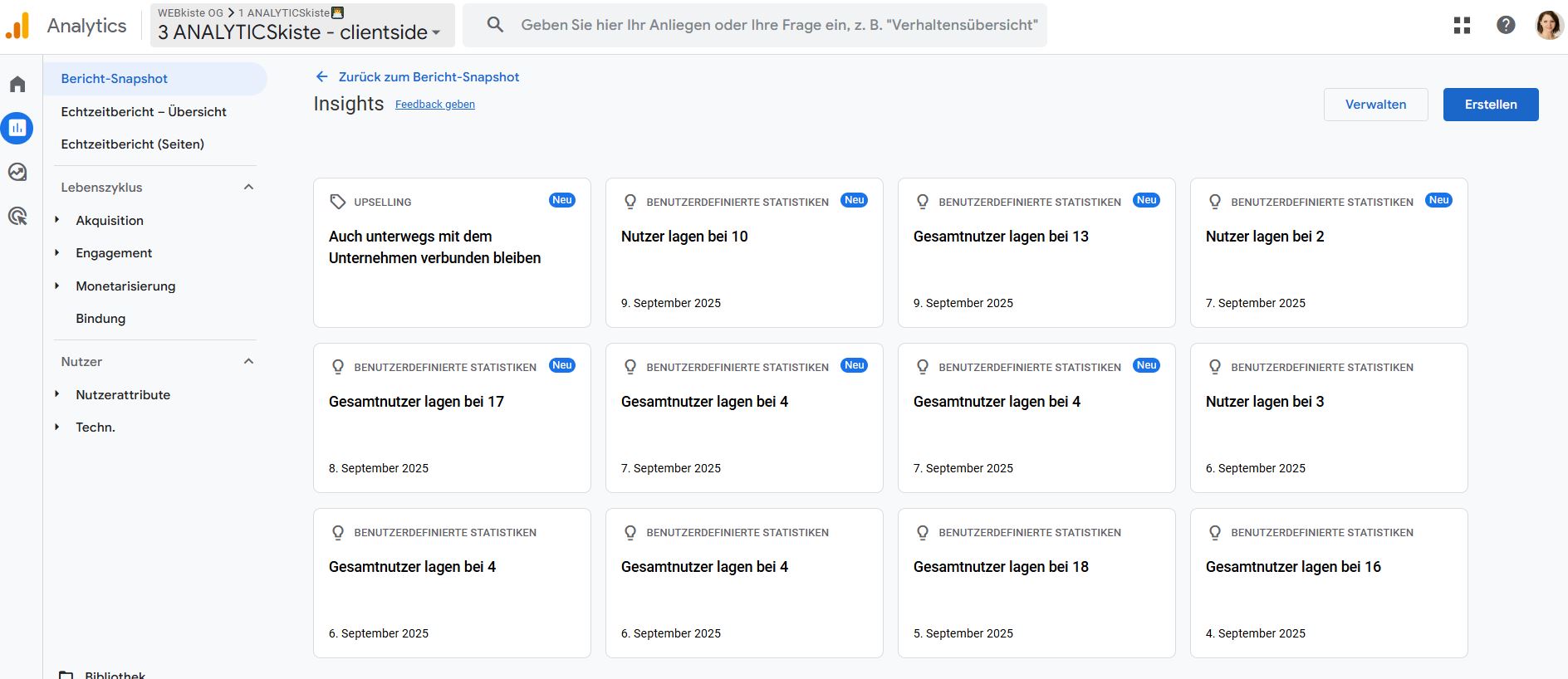This screenshot has height=679, width=1568.
Task: Select Bericht-Snapshot in the sidebar
Action: coord(155,79)
